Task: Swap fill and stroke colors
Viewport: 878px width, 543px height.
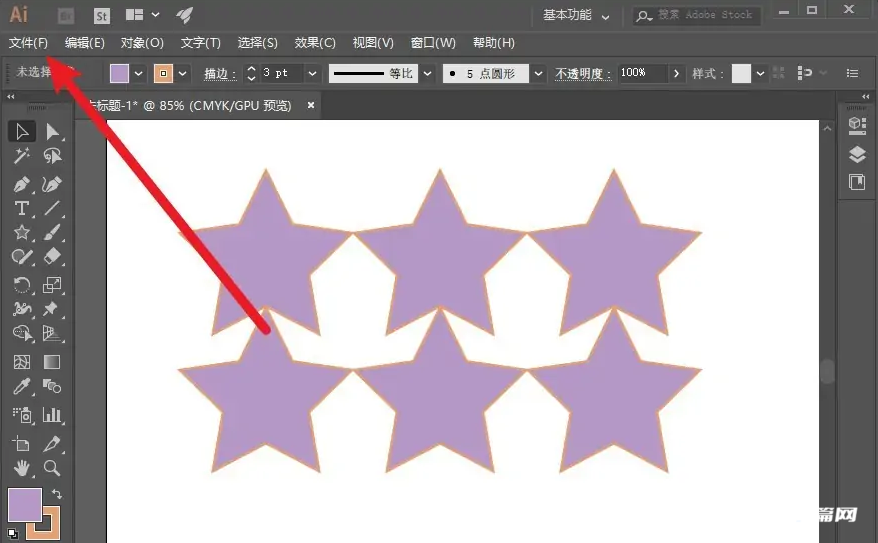Action: (x=57, y=494)
